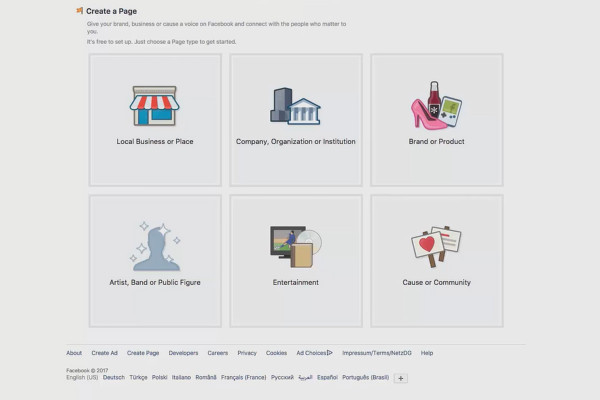Select the Local Business or Place label
The width and height of the screenshot is (600, 400).
pos(155,141)
